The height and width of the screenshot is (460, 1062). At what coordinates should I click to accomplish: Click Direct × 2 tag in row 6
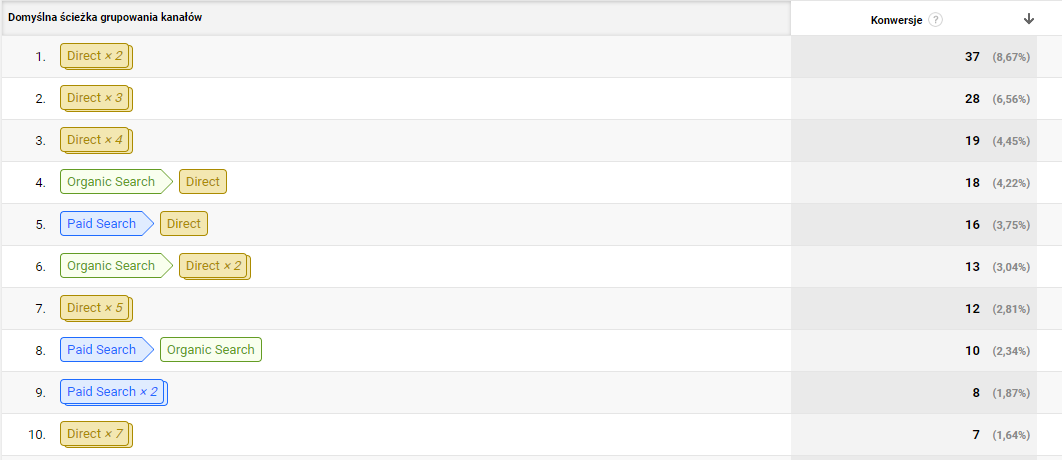tap(214, 266)
